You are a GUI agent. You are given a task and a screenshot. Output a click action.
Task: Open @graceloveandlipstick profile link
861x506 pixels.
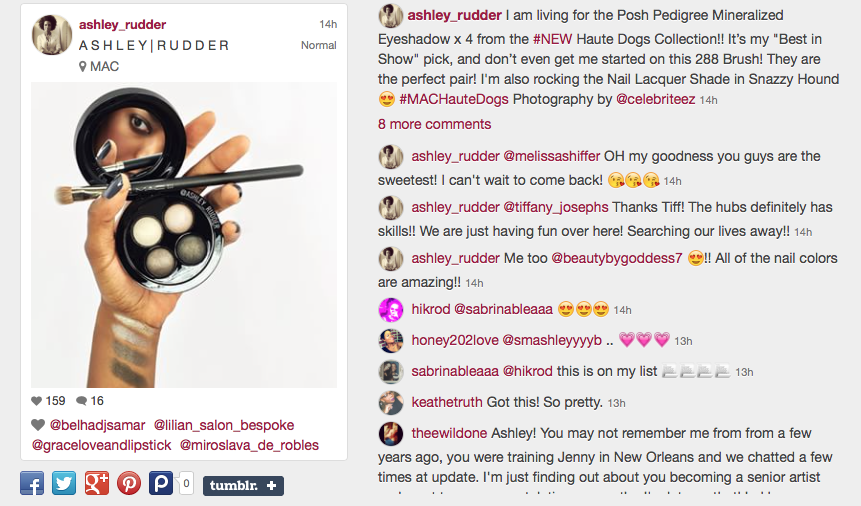click(x=102, y=445)
